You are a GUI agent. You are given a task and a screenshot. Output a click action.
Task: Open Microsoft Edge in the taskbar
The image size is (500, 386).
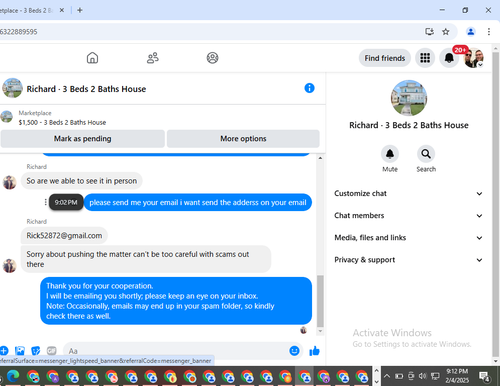pos(13,377)
